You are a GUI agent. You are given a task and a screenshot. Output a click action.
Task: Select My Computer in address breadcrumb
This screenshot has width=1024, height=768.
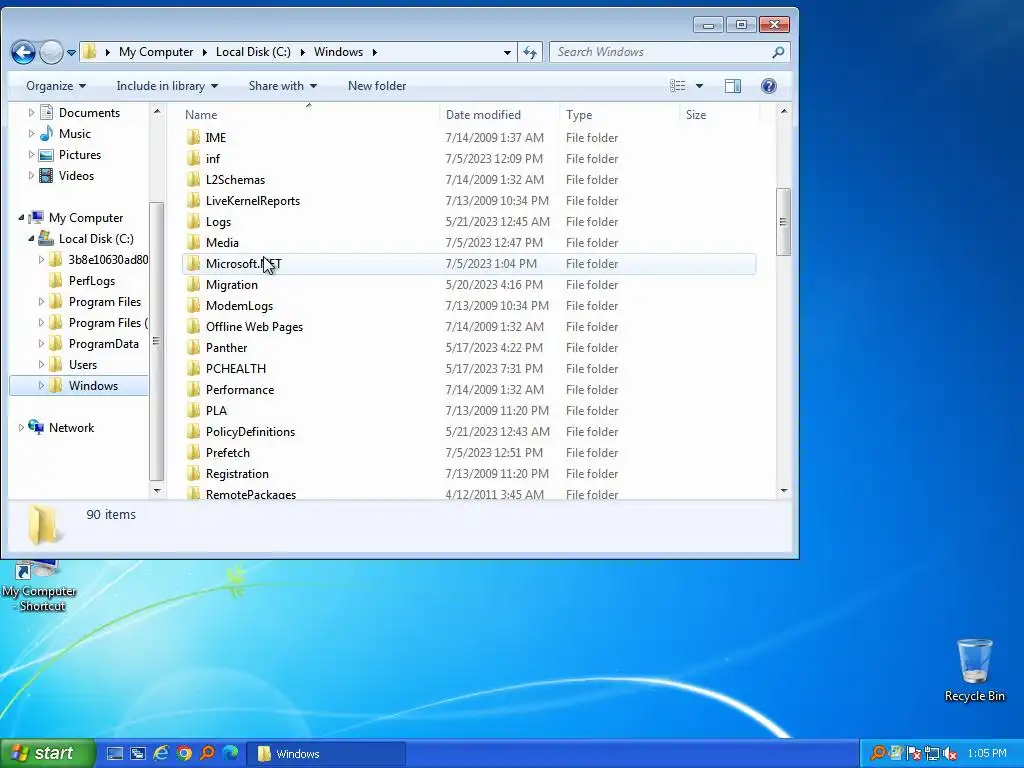tap(156, 52)
